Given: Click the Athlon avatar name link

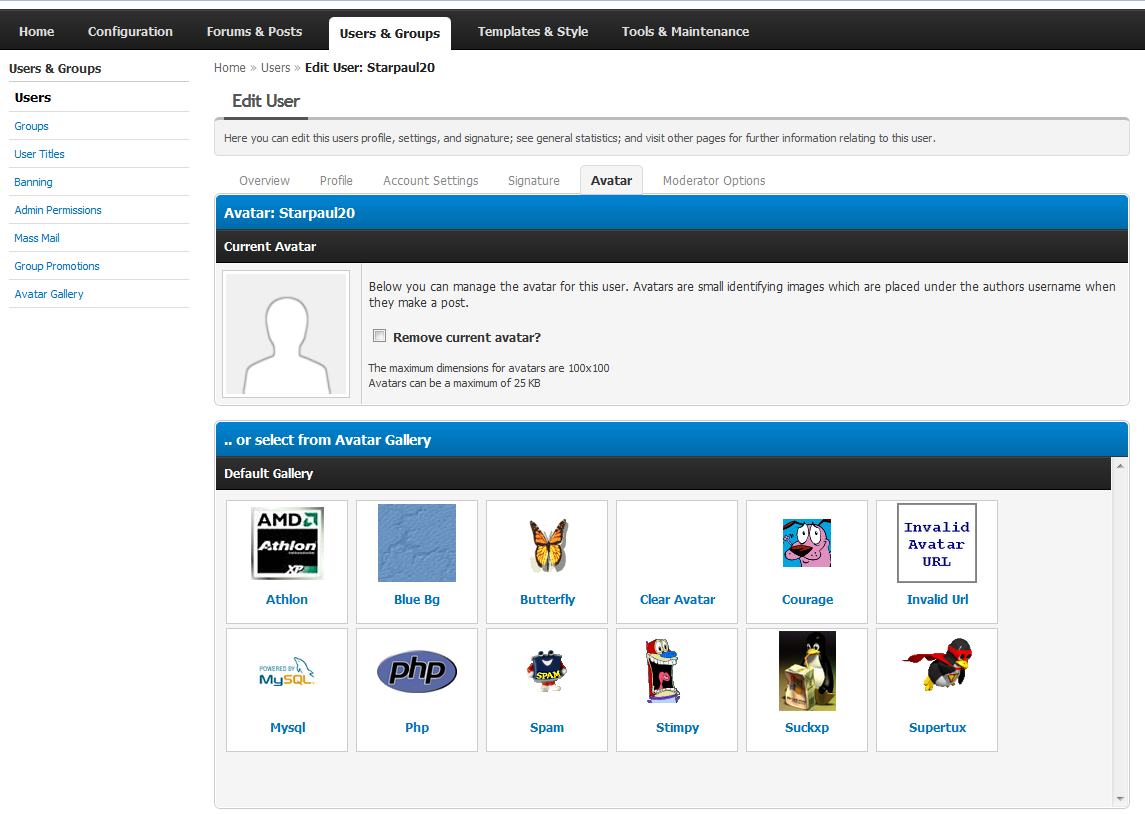Looking at the screenshot, I should pyautogui.click(x=287, y=599).
